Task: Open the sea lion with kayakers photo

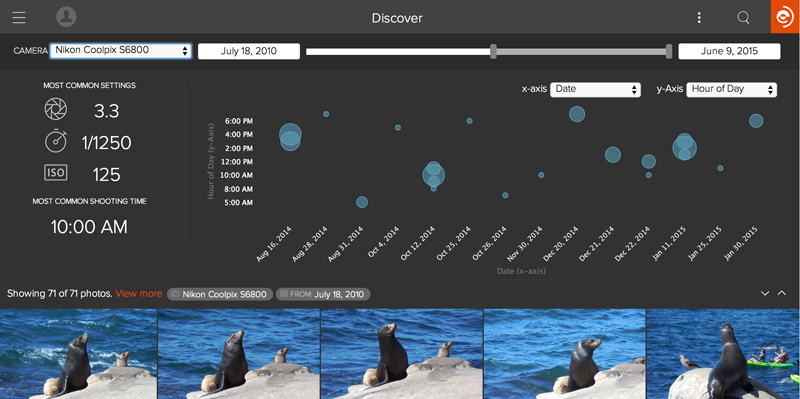Action: point(723,354)
